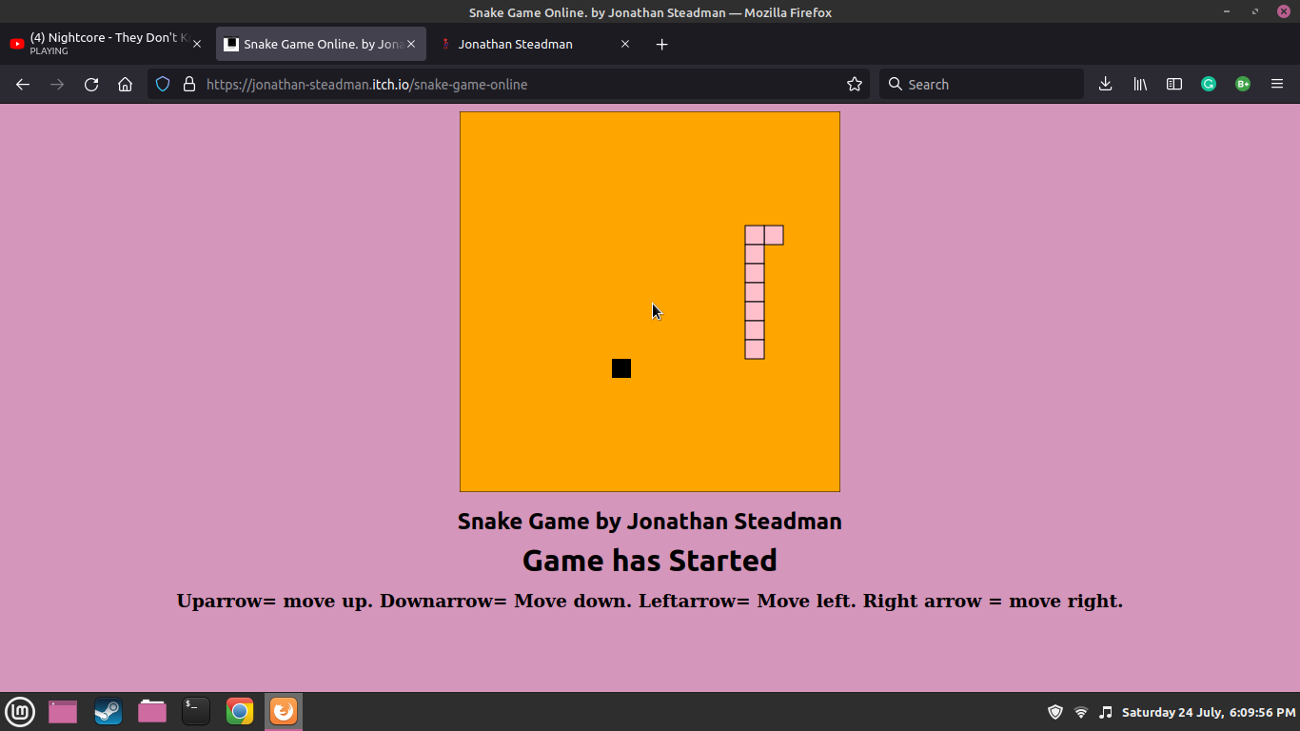Open the system network indicator
Screen dimensions: 1300x731
[1080, 712]
